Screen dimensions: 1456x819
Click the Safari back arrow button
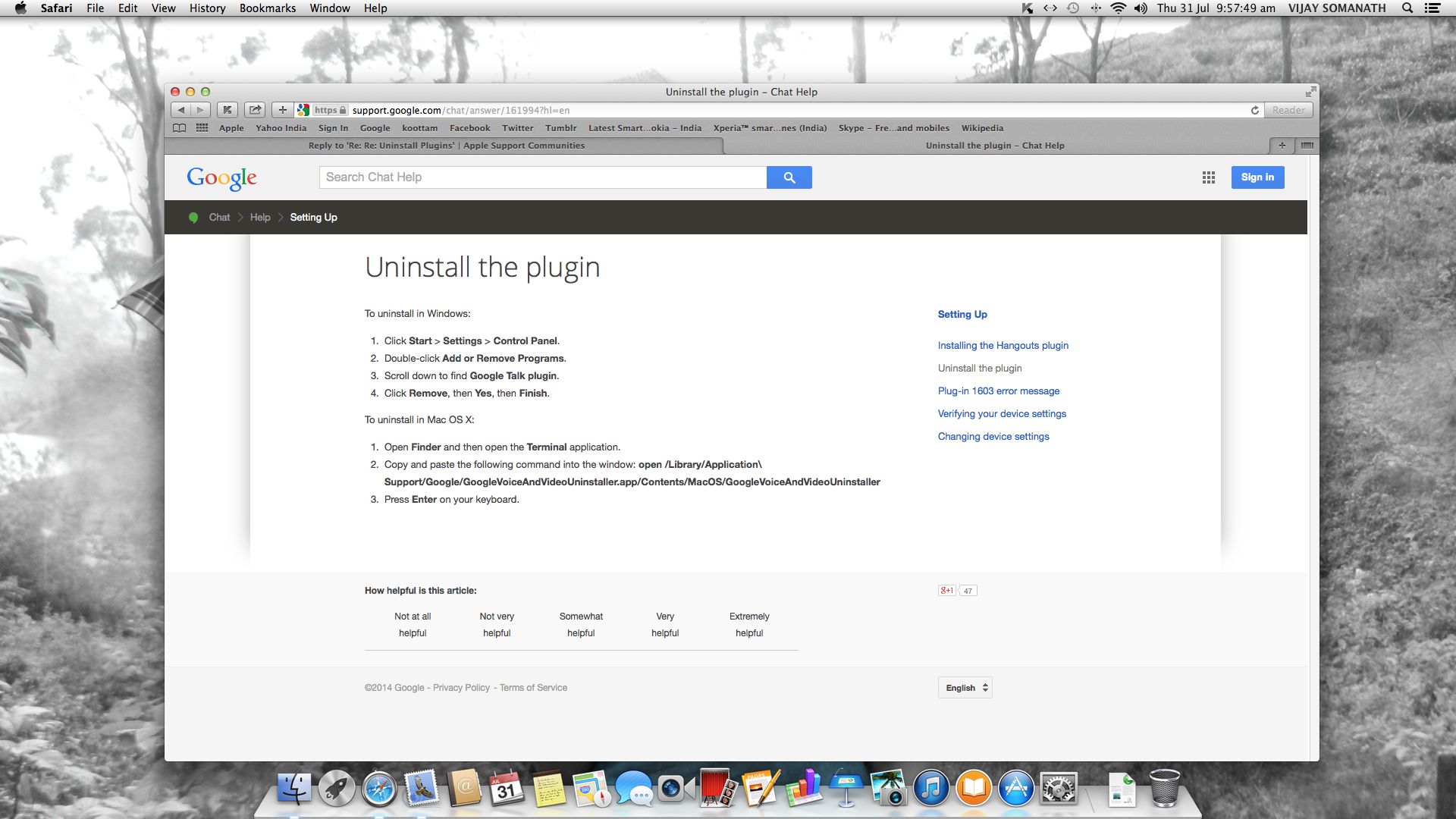[x=180, y=110]
